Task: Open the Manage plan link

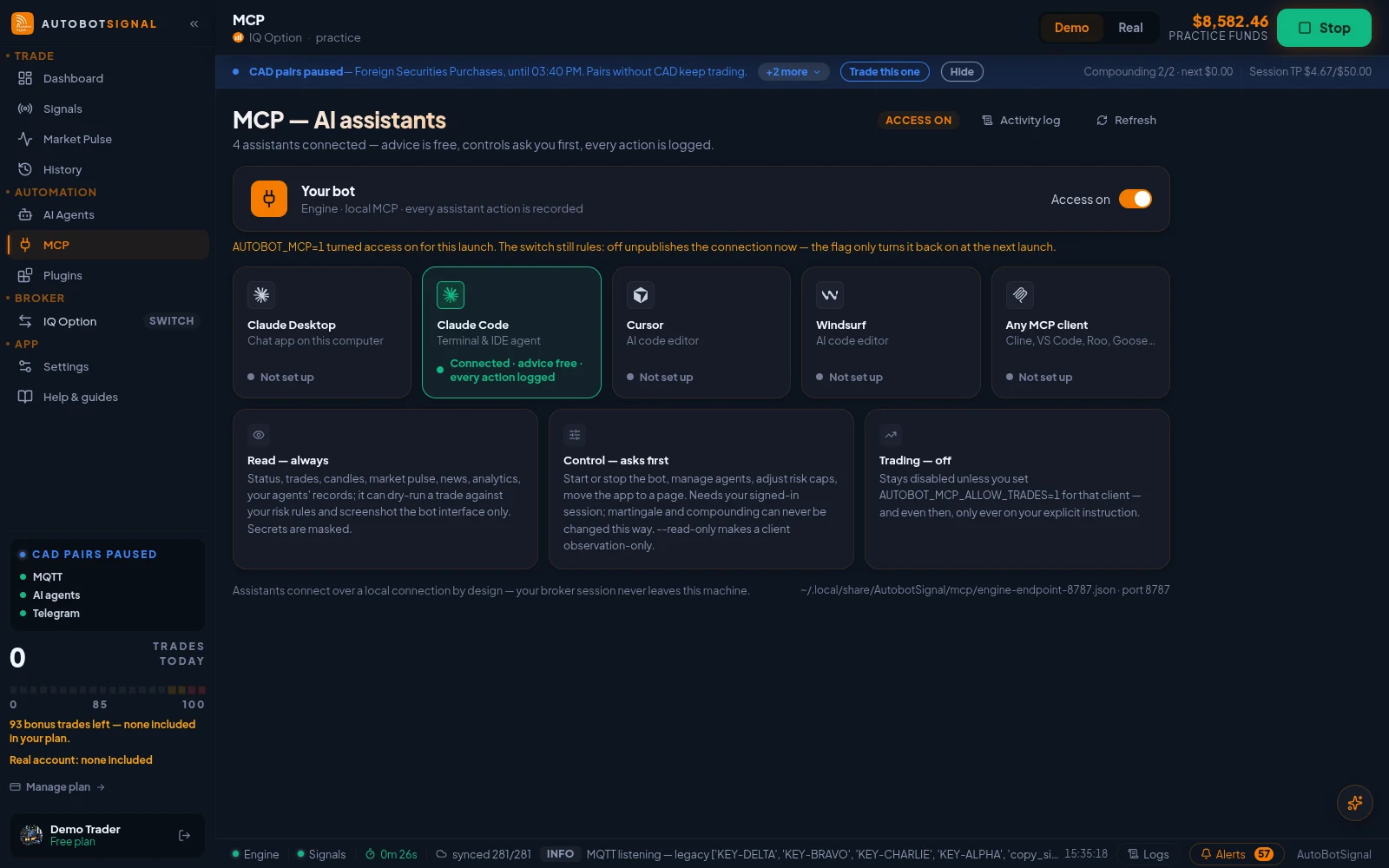Action: point(57,787)
